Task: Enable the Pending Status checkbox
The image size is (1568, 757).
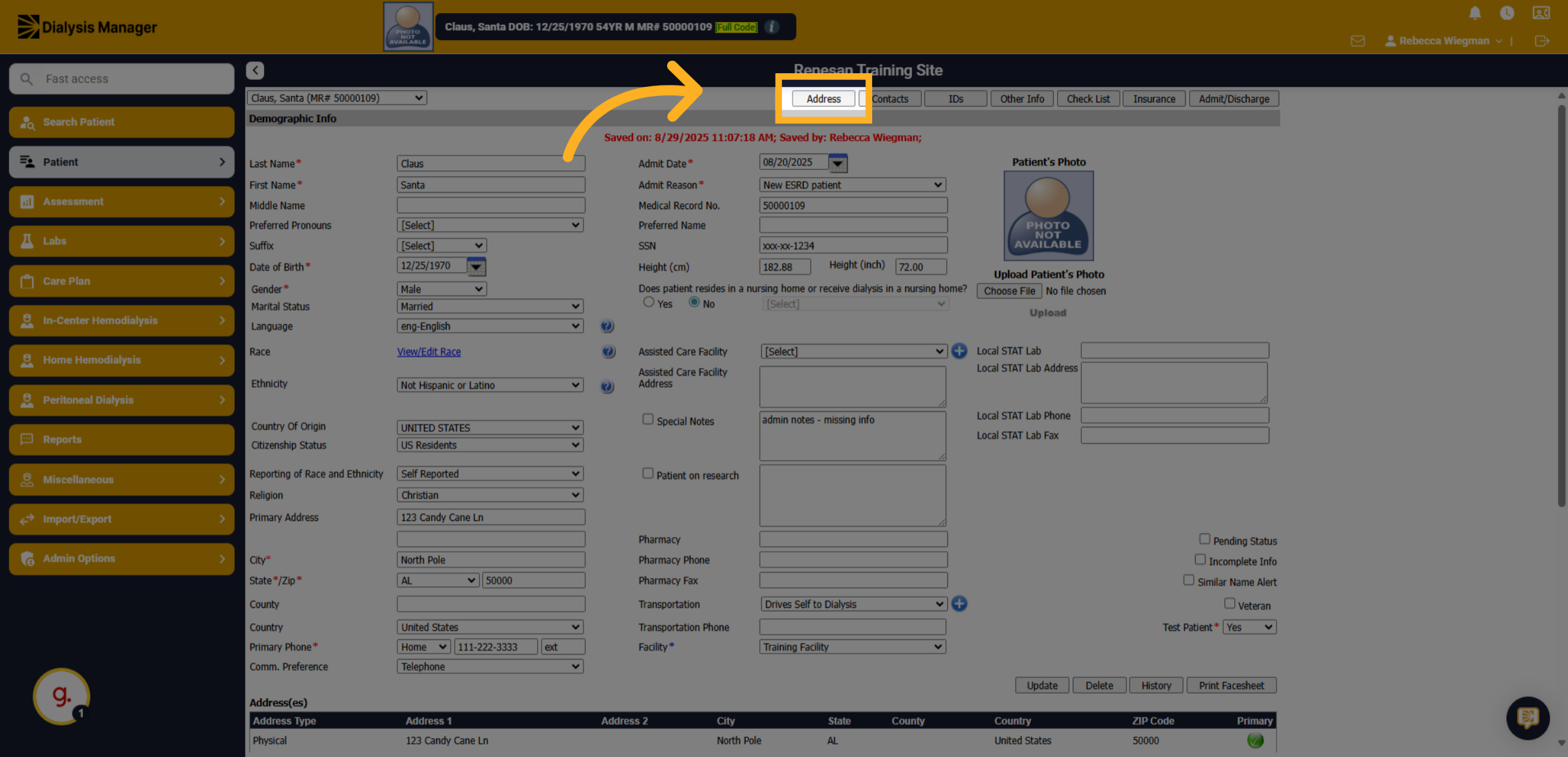Action: pyautogui.click(x=1204, y=539)
